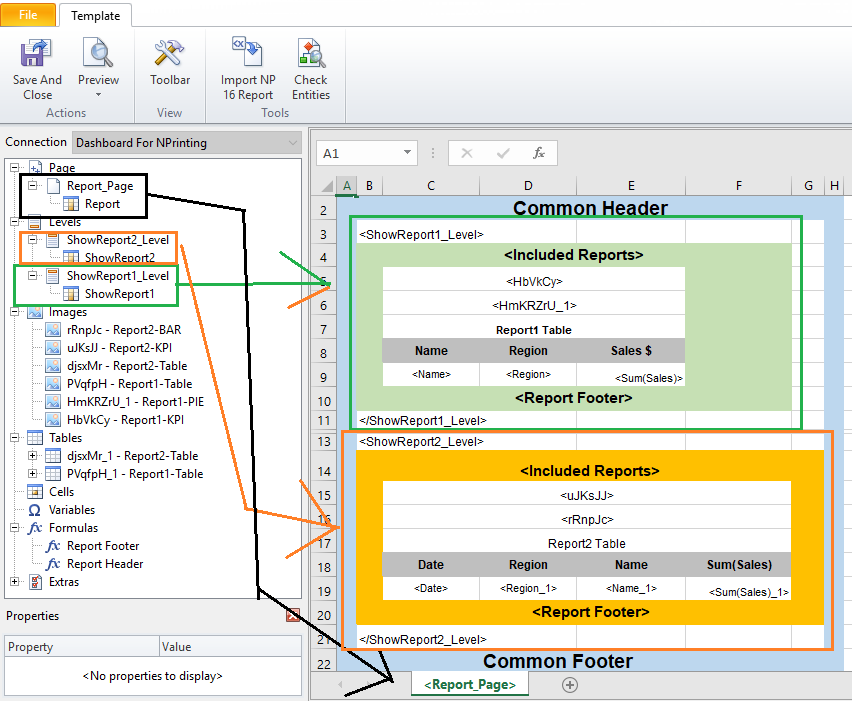Open Preview from the View group
The width and height of the screenshot is (852, 701).
click(x=98, y=52)
